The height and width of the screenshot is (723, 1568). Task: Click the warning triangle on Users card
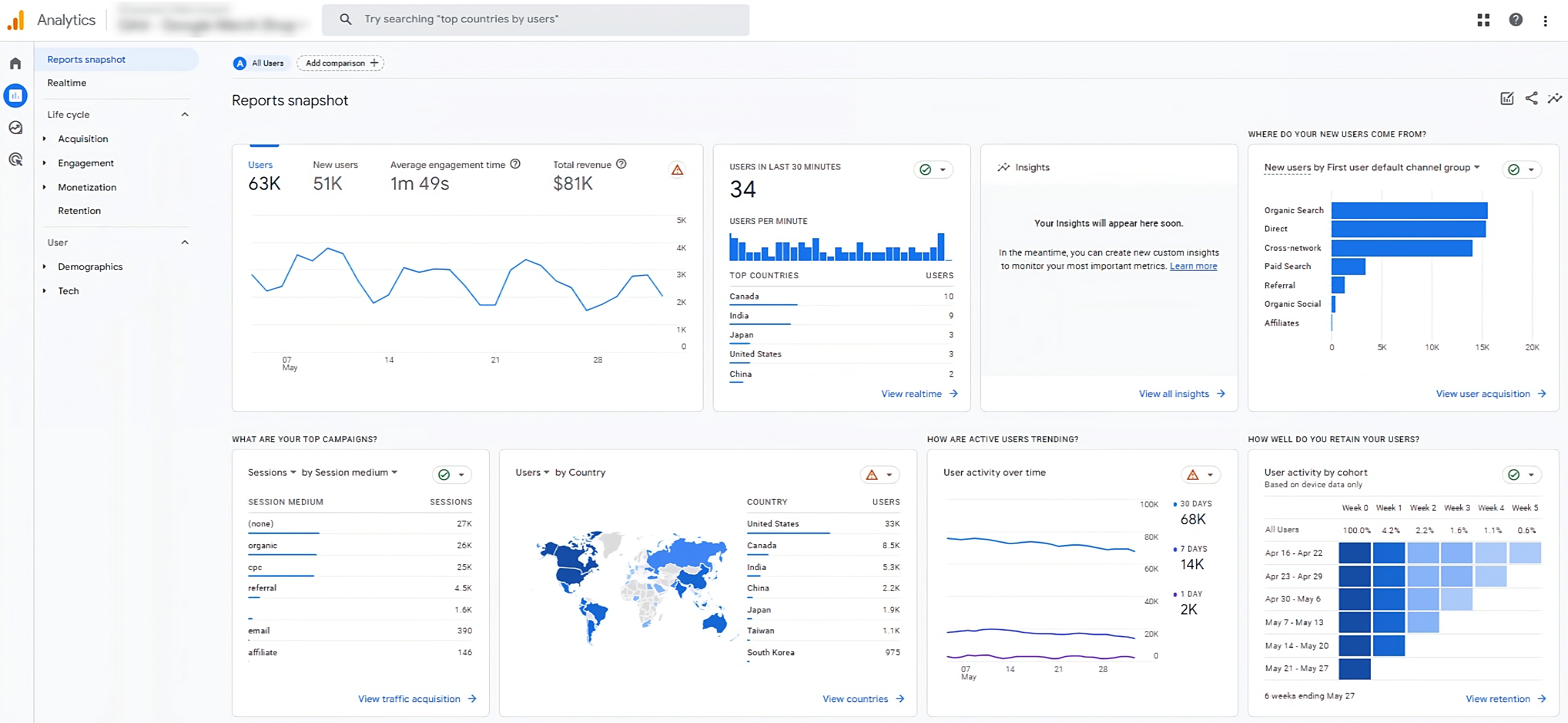(x=677, y=170)
